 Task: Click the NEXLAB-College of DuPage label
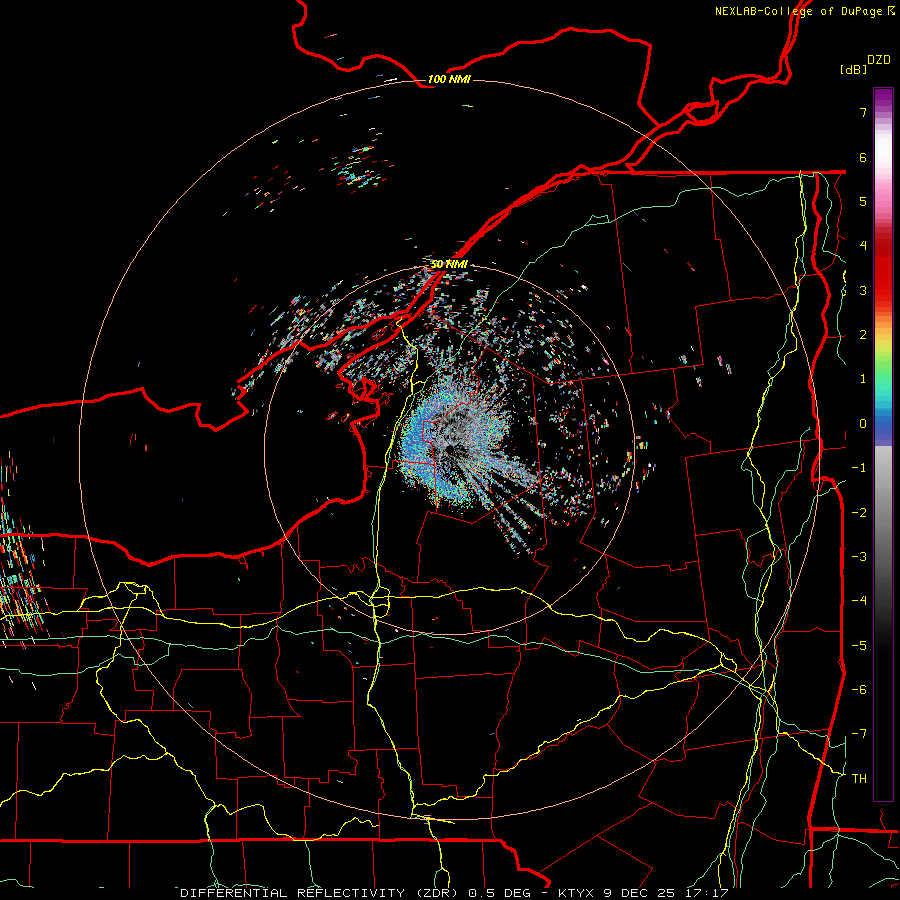click(x=800, y=11)
